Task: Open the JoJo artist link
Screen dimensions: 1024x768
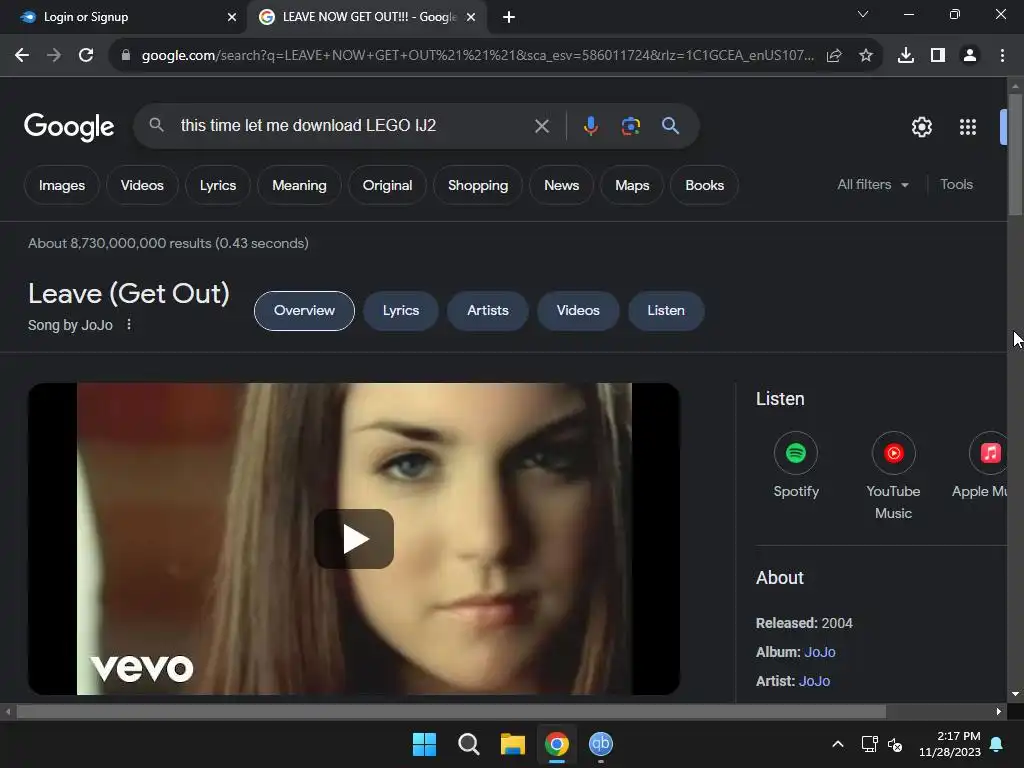Action: 814,680
